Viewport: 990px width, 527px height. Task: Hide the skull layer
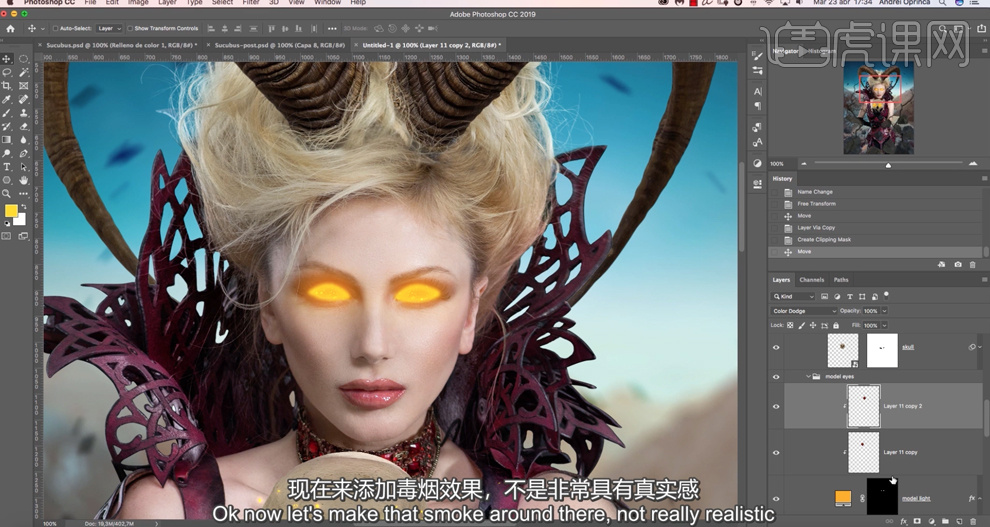click(x=776, y=348)
